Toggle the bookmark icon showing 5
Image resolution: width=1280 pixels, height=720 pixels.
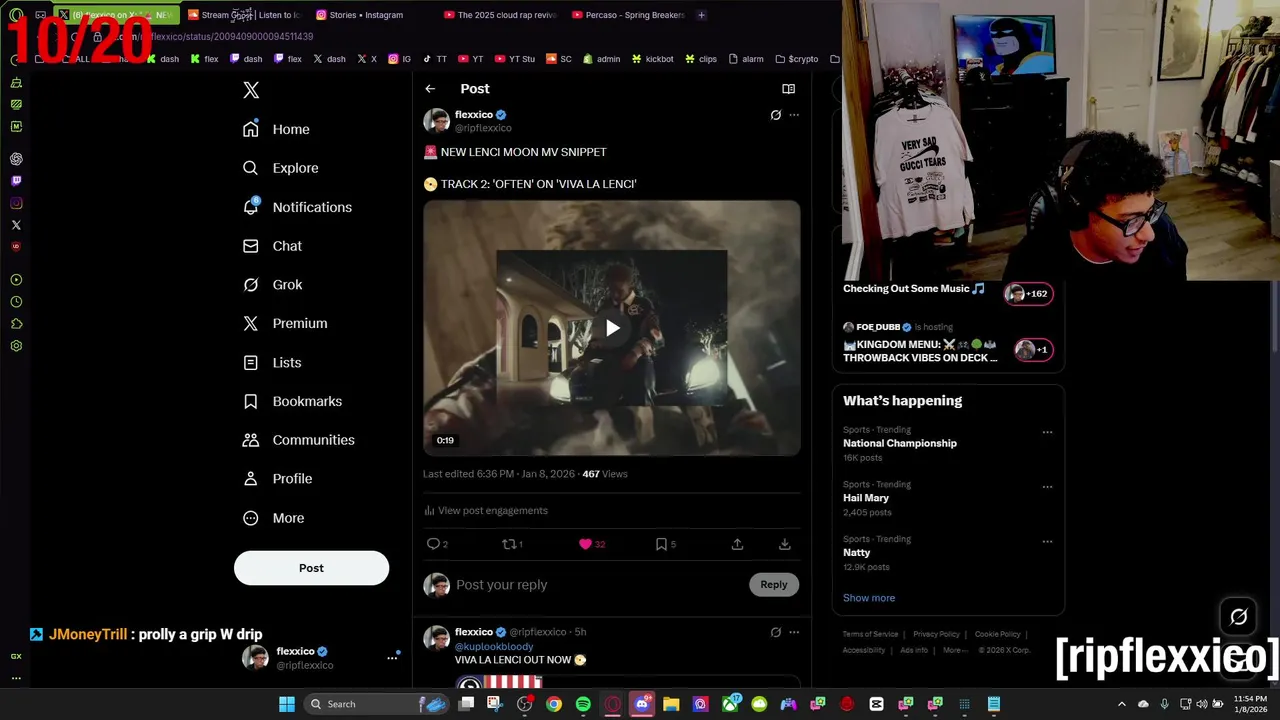pos(665,544)
